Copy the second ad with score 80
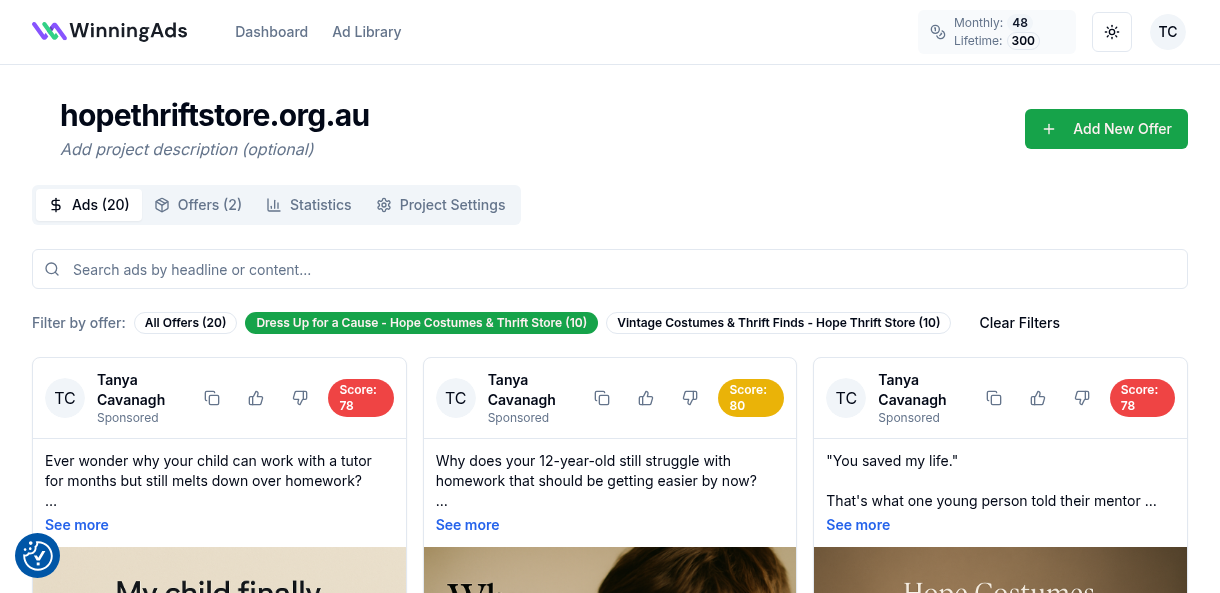 (x=602, y=398)
